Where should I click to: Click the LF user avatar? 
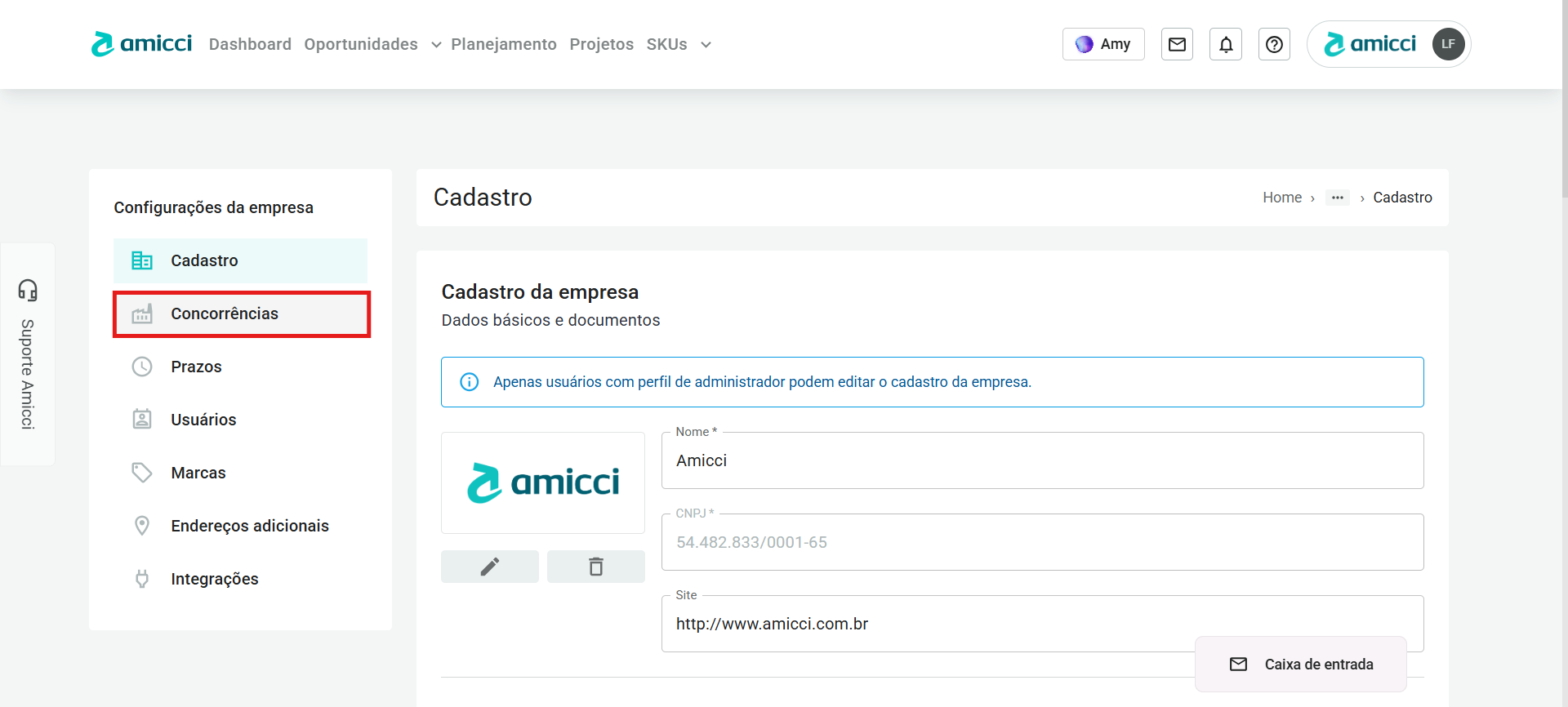coord(1448,44)
